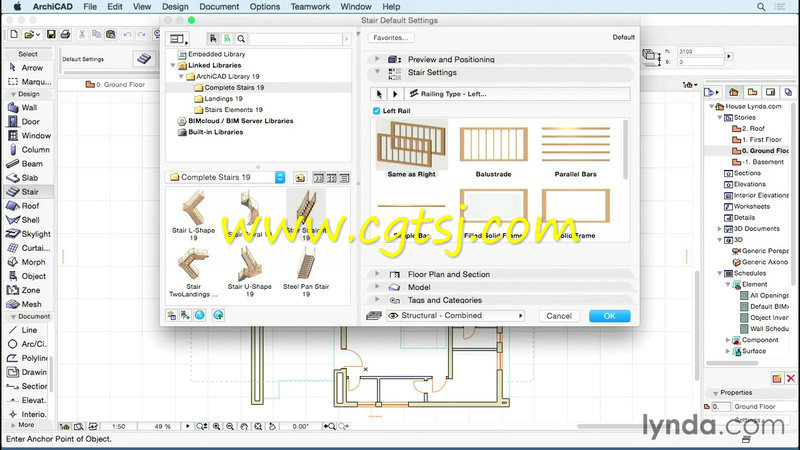Collapse the Stair Settings panel
Image resolution: width=800 pixels, height=450 pixels.
point(377,72)
